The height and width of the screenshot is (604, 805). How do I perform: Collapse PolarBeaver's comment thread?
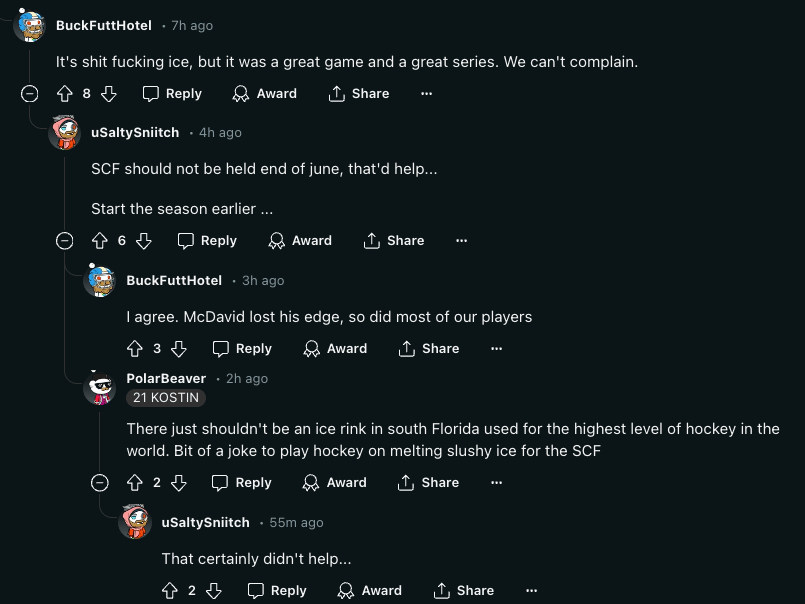pos(100,482)
